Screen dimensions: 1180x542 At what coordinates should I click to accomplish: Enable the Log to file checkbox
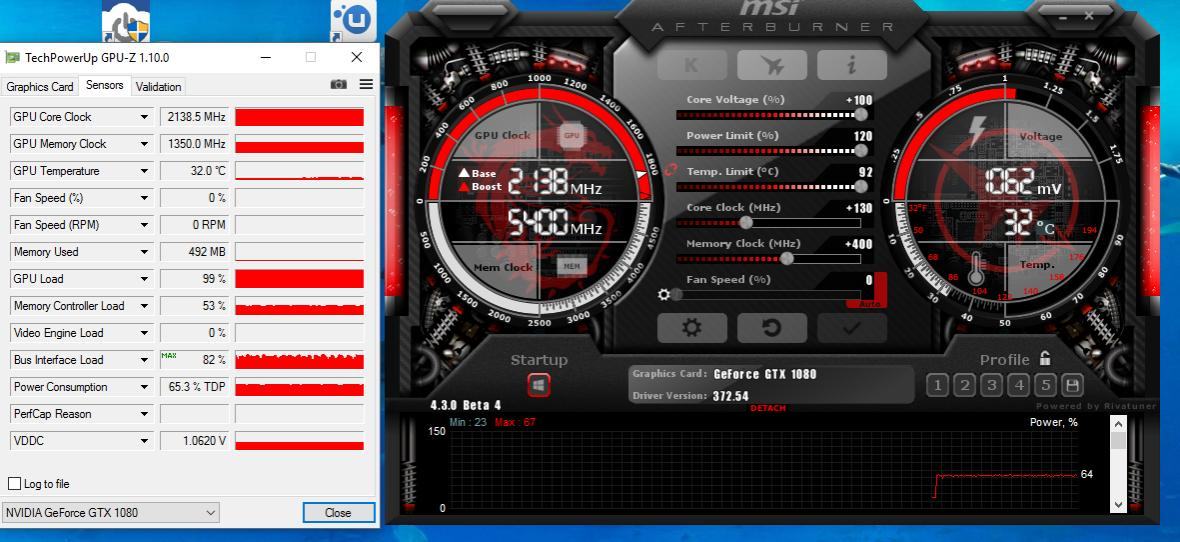click(x=14, y=483)
